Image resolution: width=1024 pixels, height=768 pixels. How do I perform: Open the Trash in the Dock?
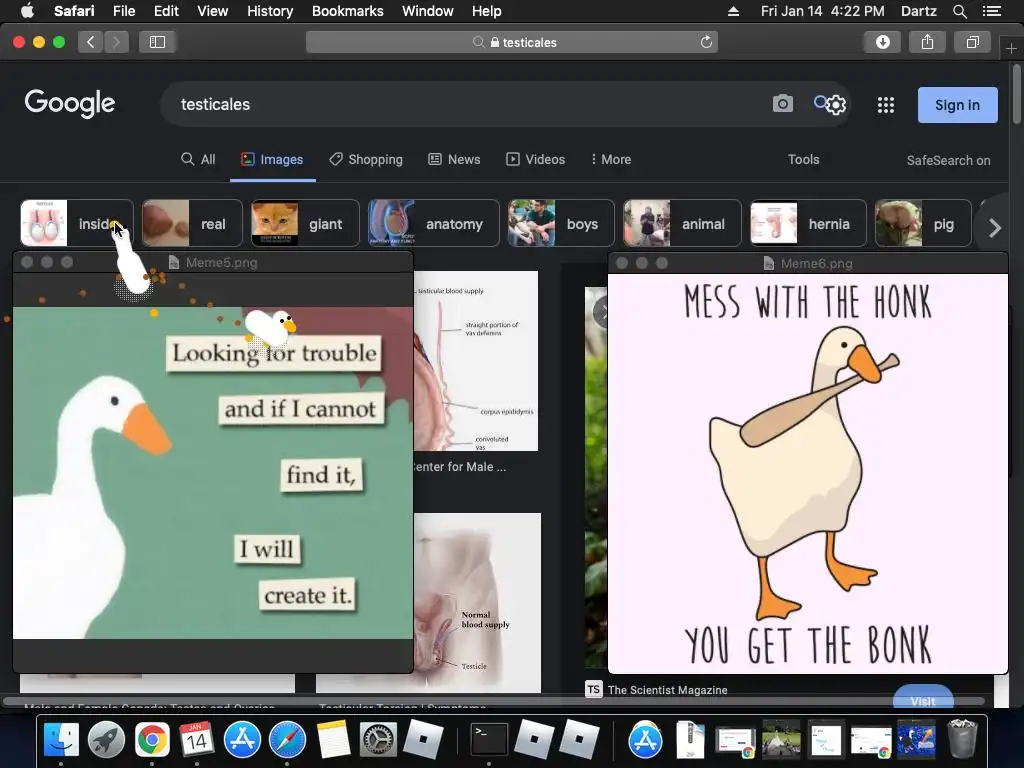click(962, 739)
